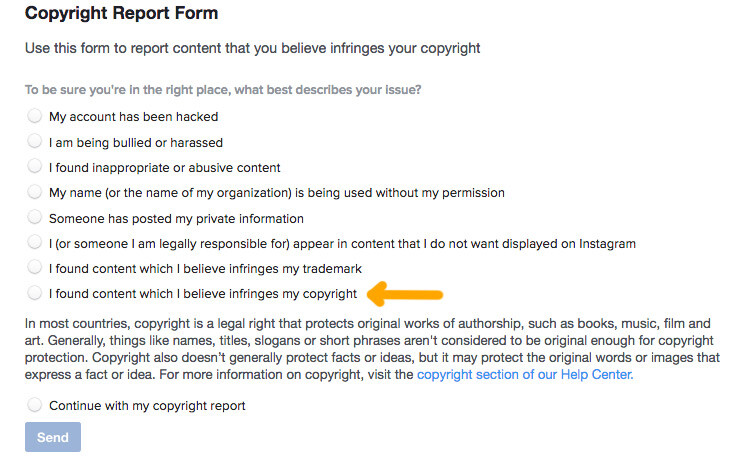Click the label text 'My account has been hacked'

(133, 117)
